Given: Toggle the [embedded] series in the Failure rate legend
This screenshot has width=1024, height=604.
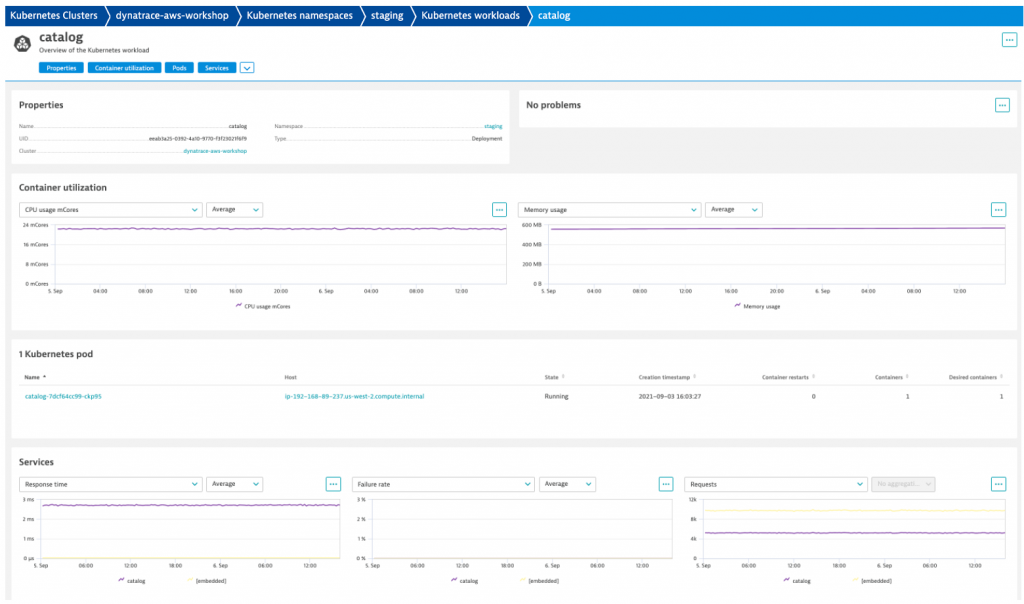Looking at the screenshot, I should pos(539,580).
